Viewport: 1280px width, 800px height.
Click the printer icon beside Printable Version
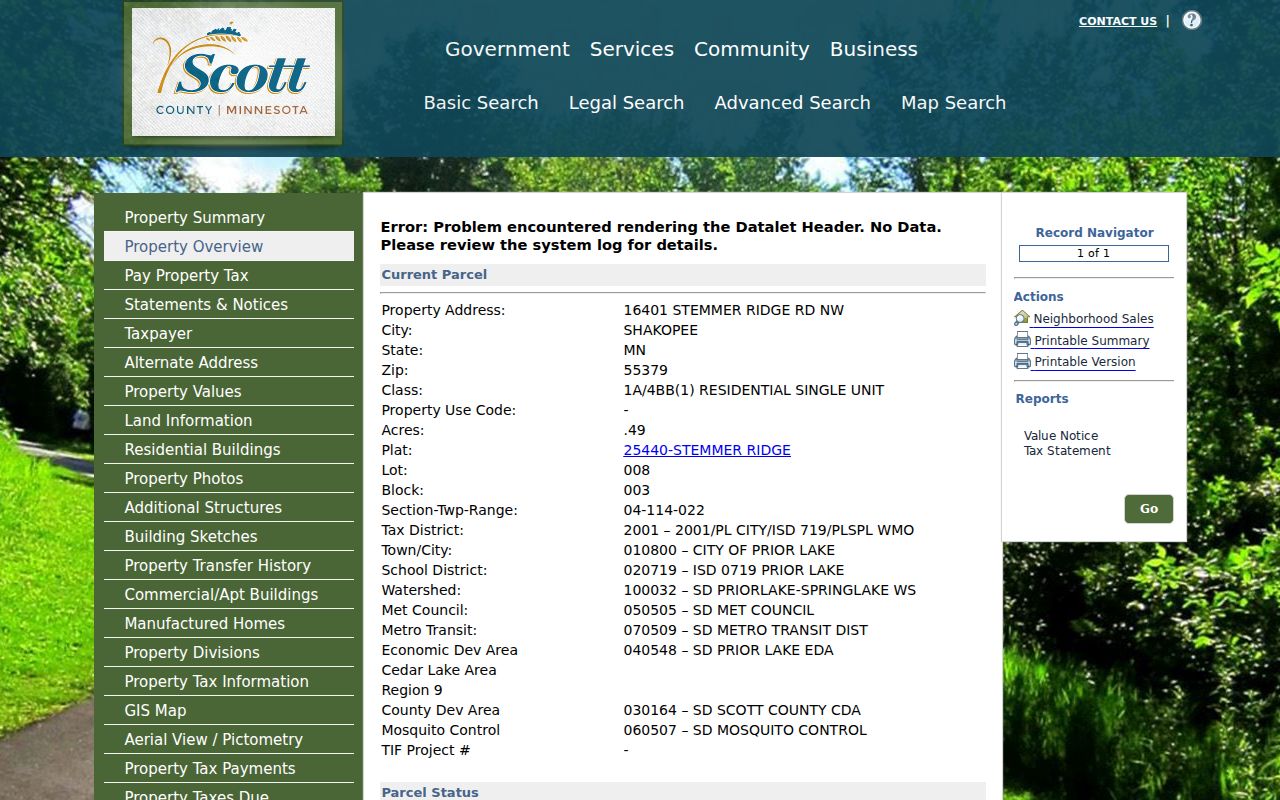click(x=1022, y=361)
